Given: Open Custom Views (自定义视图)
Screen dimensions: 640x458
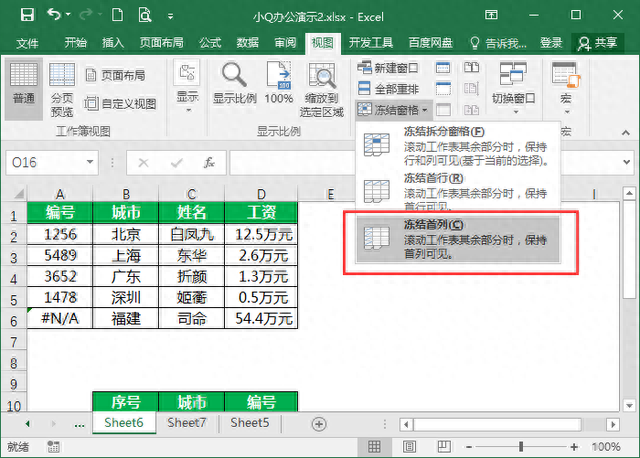Looking at the screenshot, I should click(120, 104).
